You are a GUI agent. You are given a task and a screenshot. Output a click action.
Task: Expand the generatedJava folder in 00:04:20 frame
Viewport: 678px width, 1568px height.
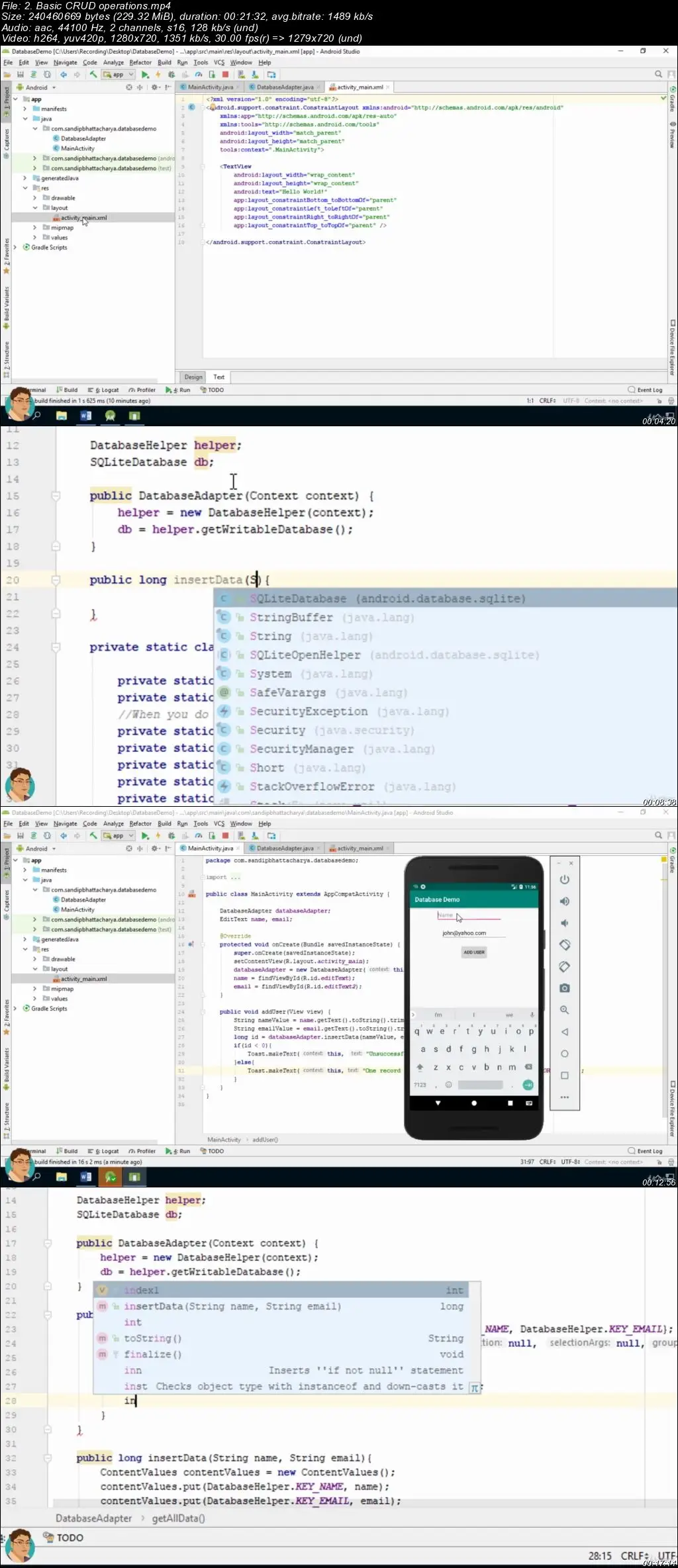(x=25, y=178)
